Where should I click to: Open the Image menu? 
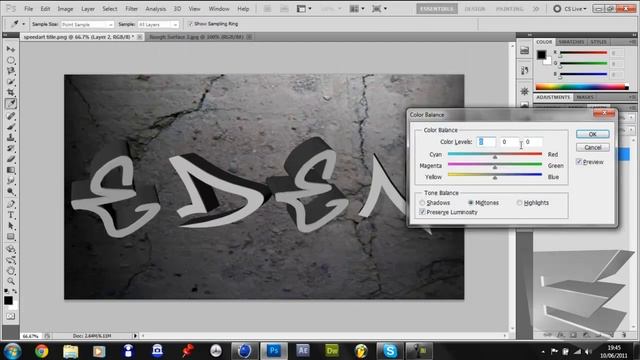click(65, 9)
